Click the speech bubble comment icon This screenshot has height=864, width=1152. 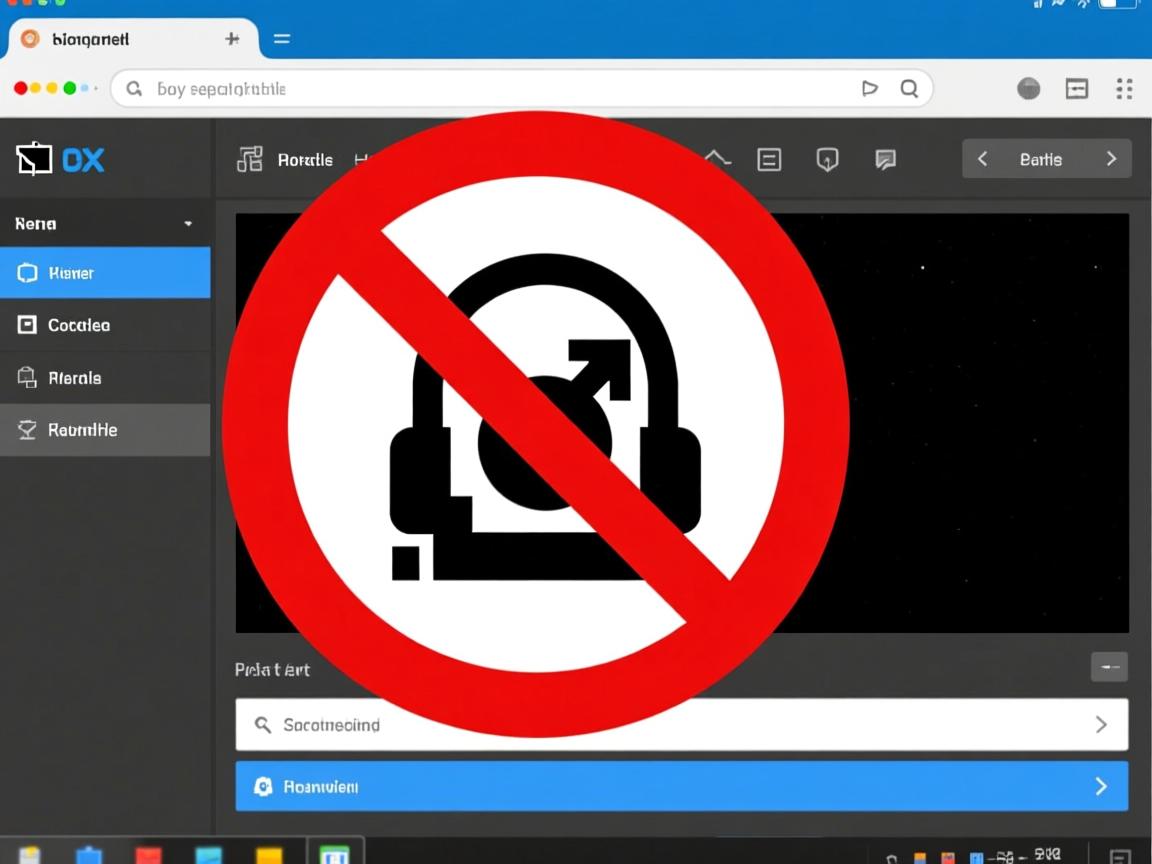click(x=885, y=160)
